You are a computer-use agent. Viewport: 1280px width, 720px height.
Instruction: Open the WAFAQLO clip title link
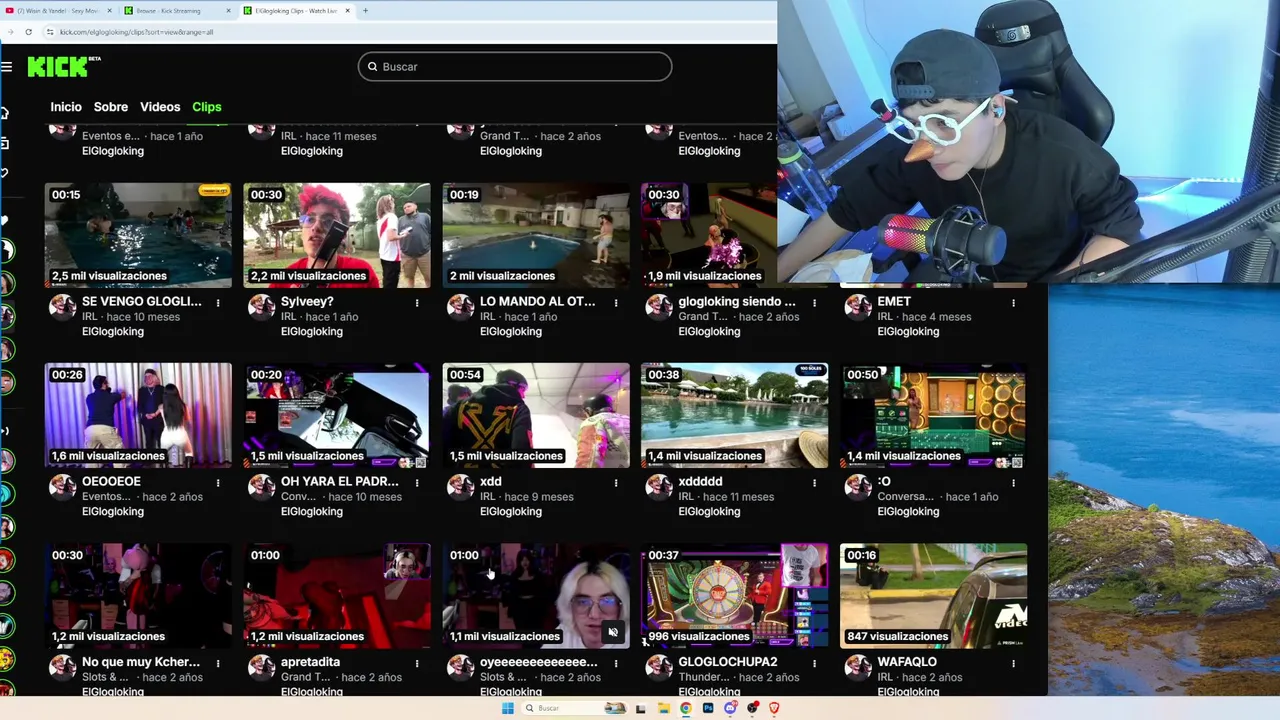[907, 662]
